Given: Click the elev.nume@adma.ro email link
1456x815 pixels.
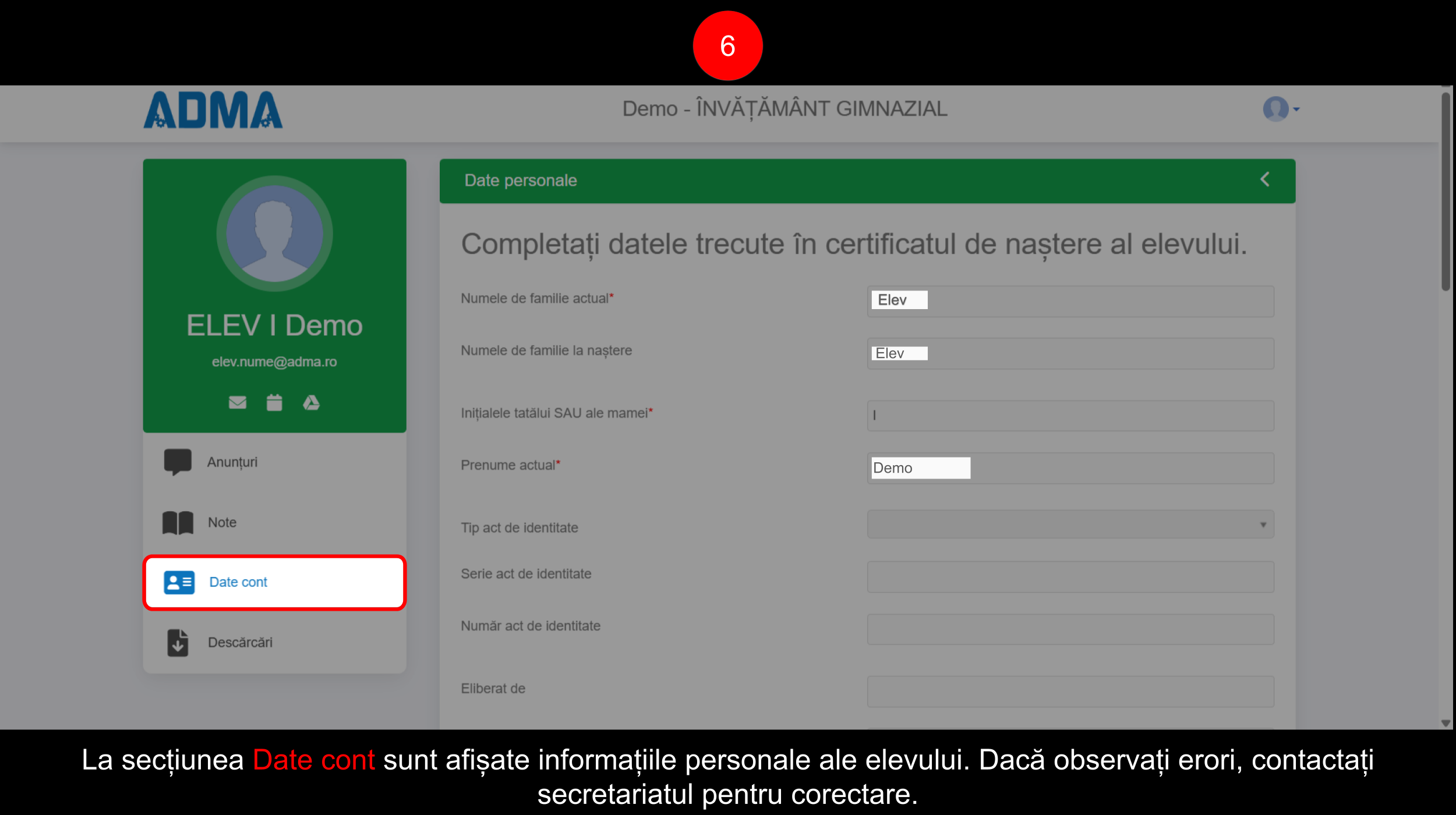Looking at the screenshot, I should point(274,362).
